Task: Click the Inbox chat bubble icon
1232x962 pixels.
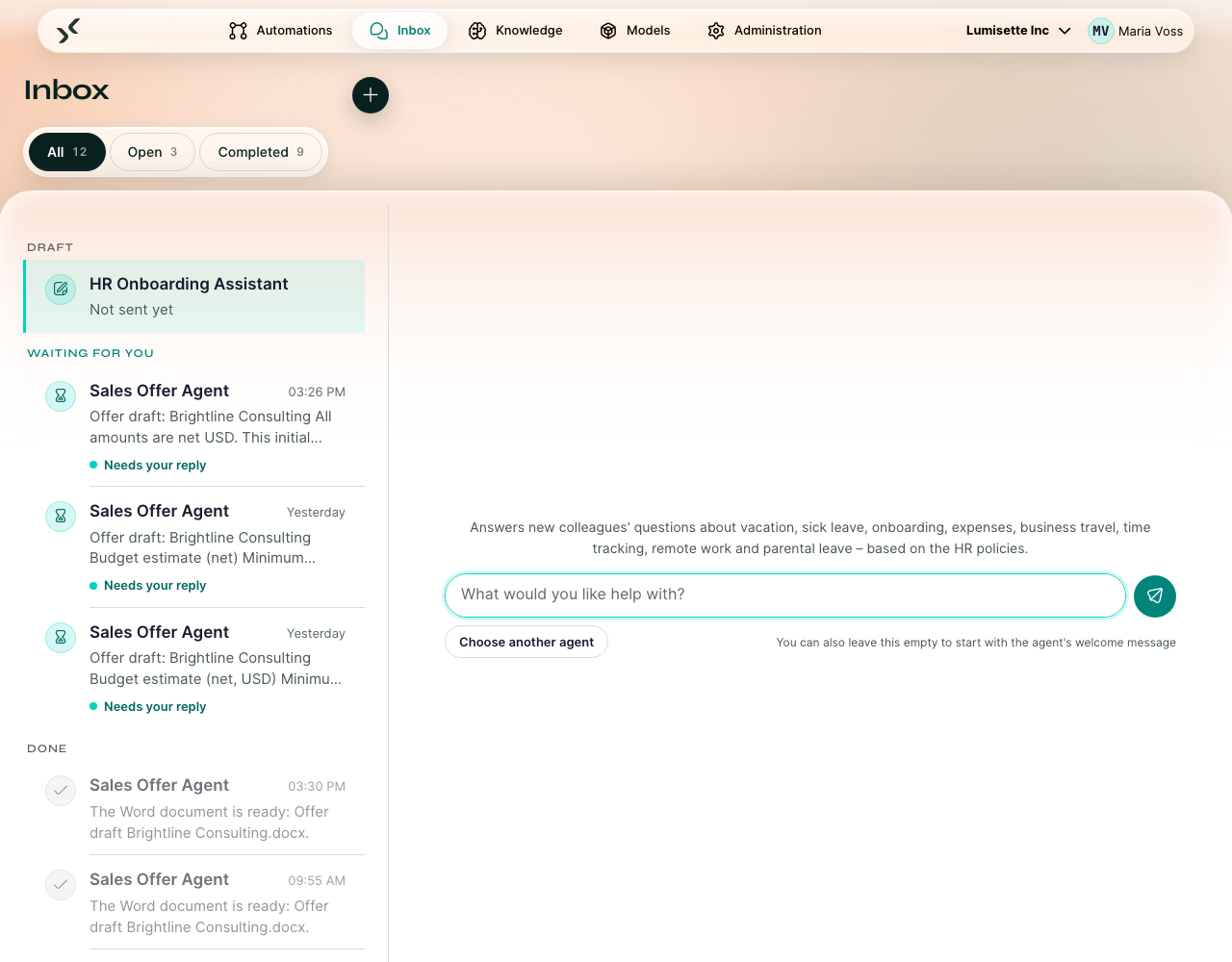Action: tap(379, 31)
